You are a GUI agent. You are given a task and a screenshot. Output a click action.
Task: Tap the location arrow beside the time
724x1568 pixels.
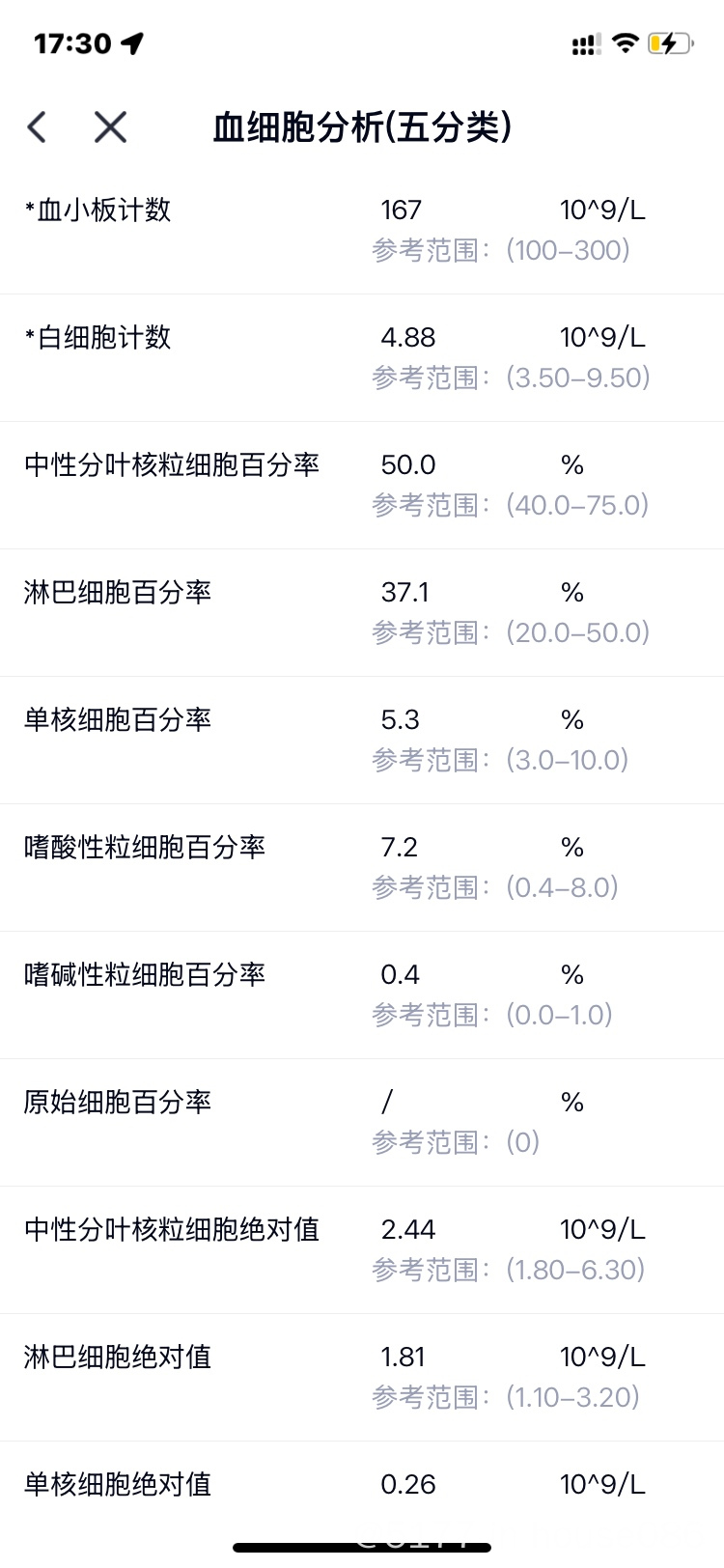click(132, 43)
